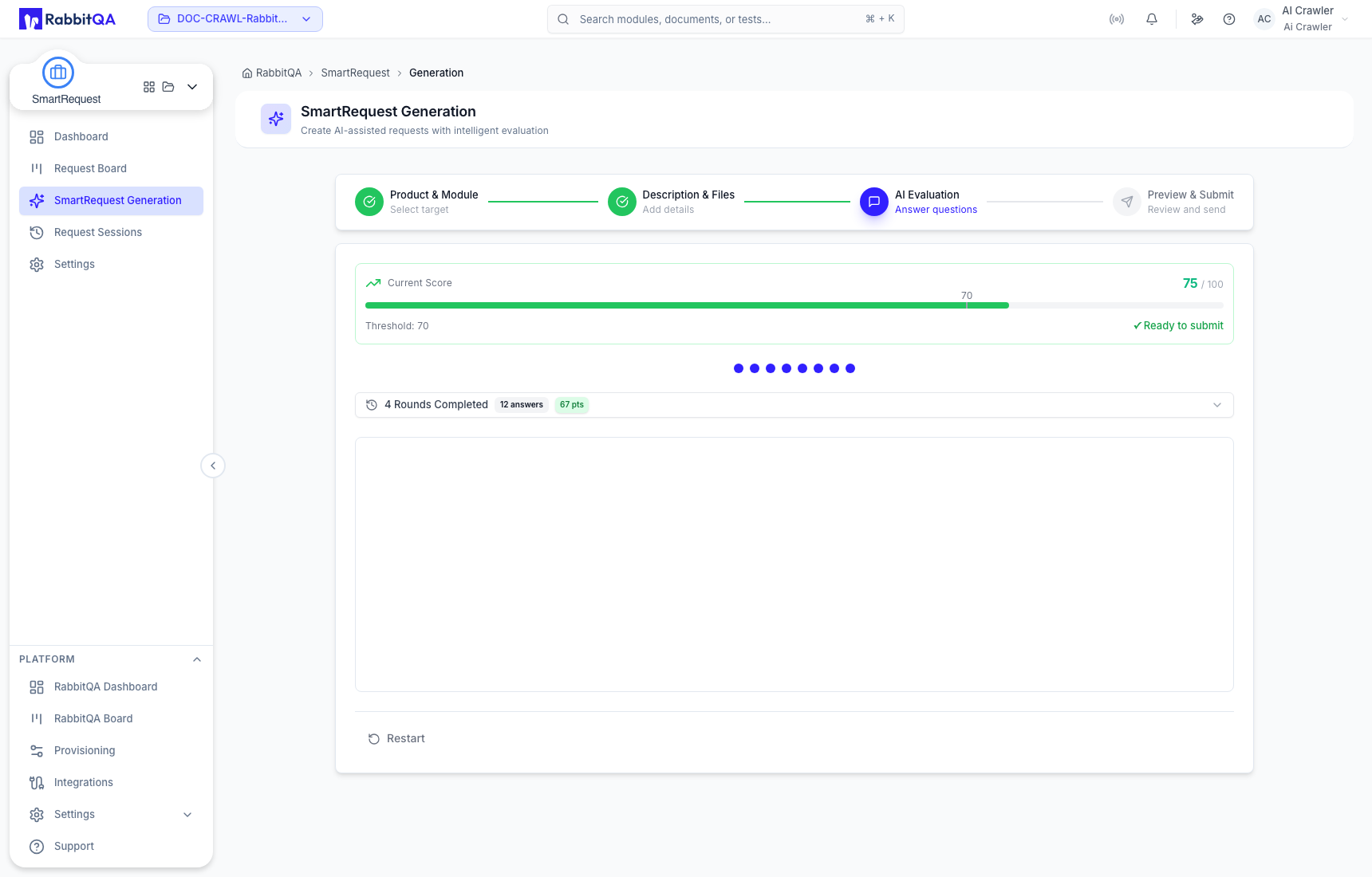The width and height of the screenshot is (1372, 877).
Task: Click the 67 pts badge
Action: click(x=572, y=405)
